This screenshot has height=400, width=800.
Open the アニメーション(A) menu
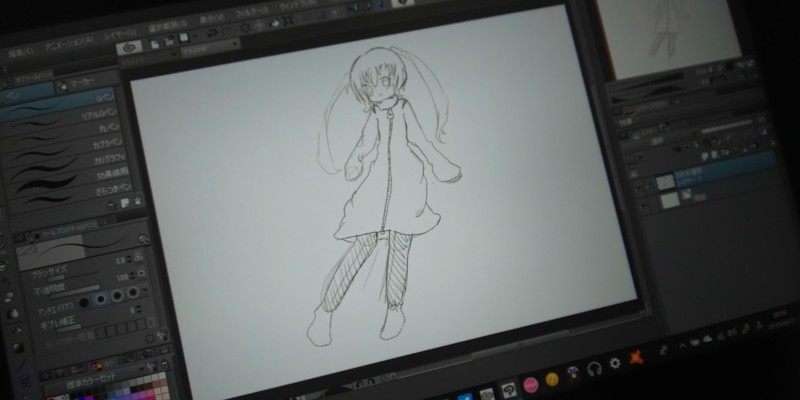[69, 43]
